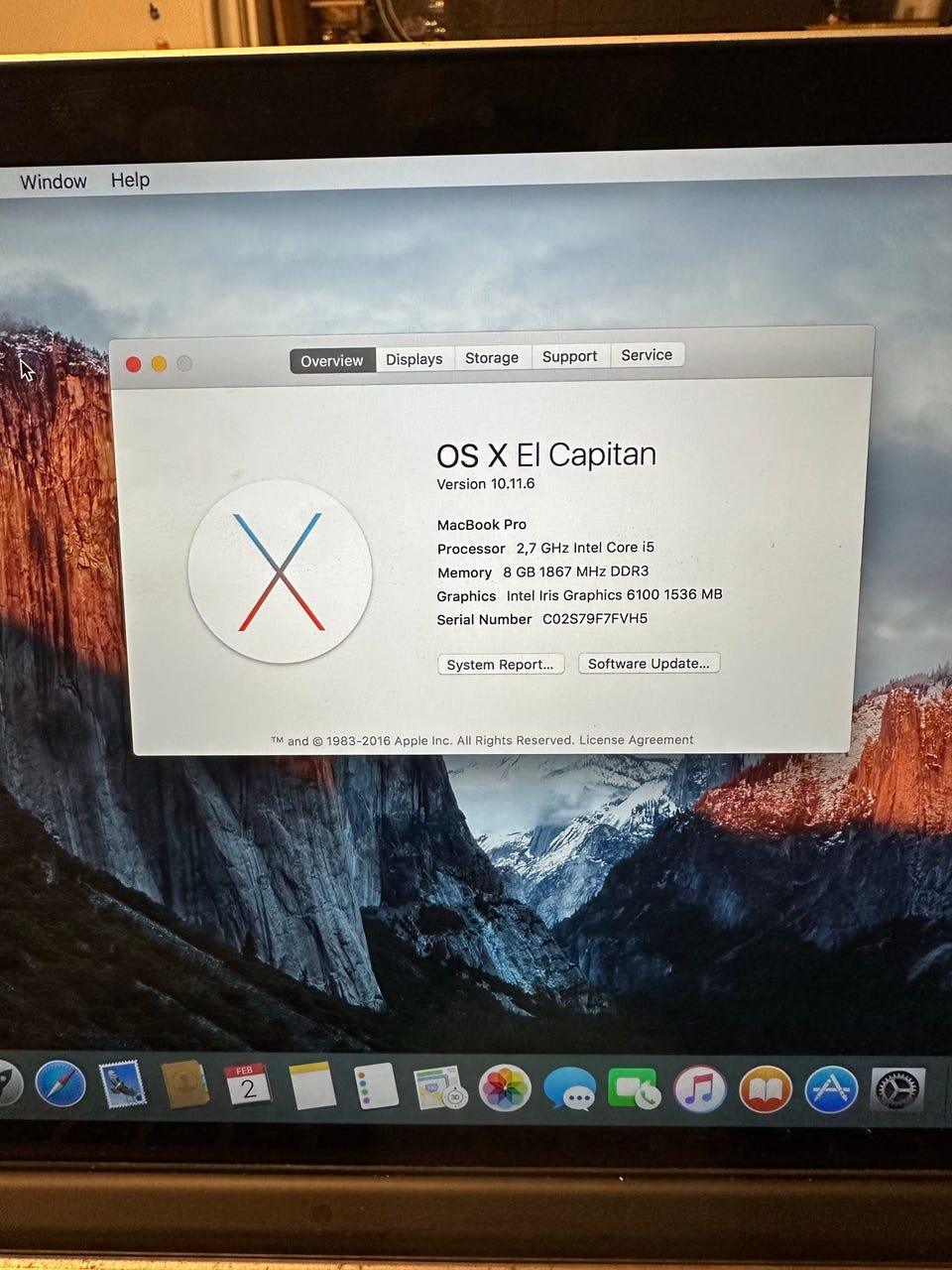Minimize the About window with yellow button

pyautogui.click(x=159, y=364)
